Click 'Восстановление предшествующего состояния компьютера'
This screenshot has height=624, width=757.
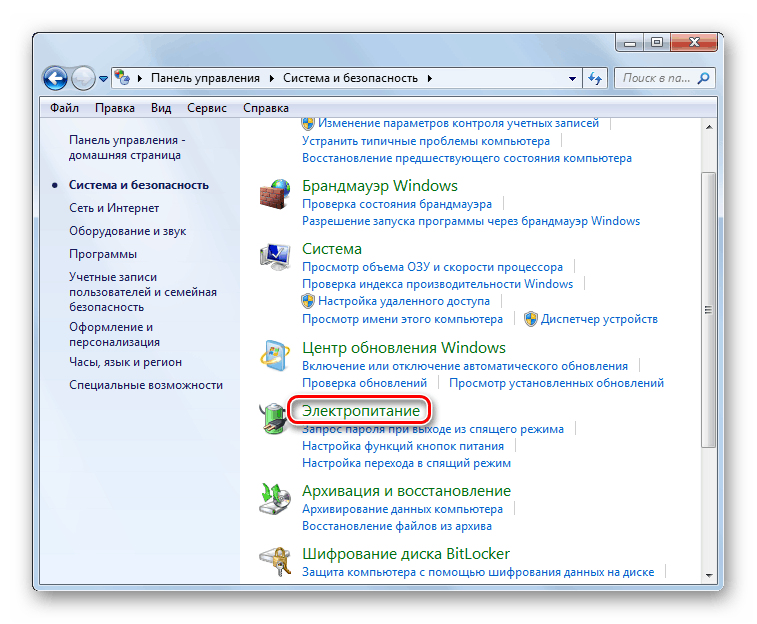(466, 158)
